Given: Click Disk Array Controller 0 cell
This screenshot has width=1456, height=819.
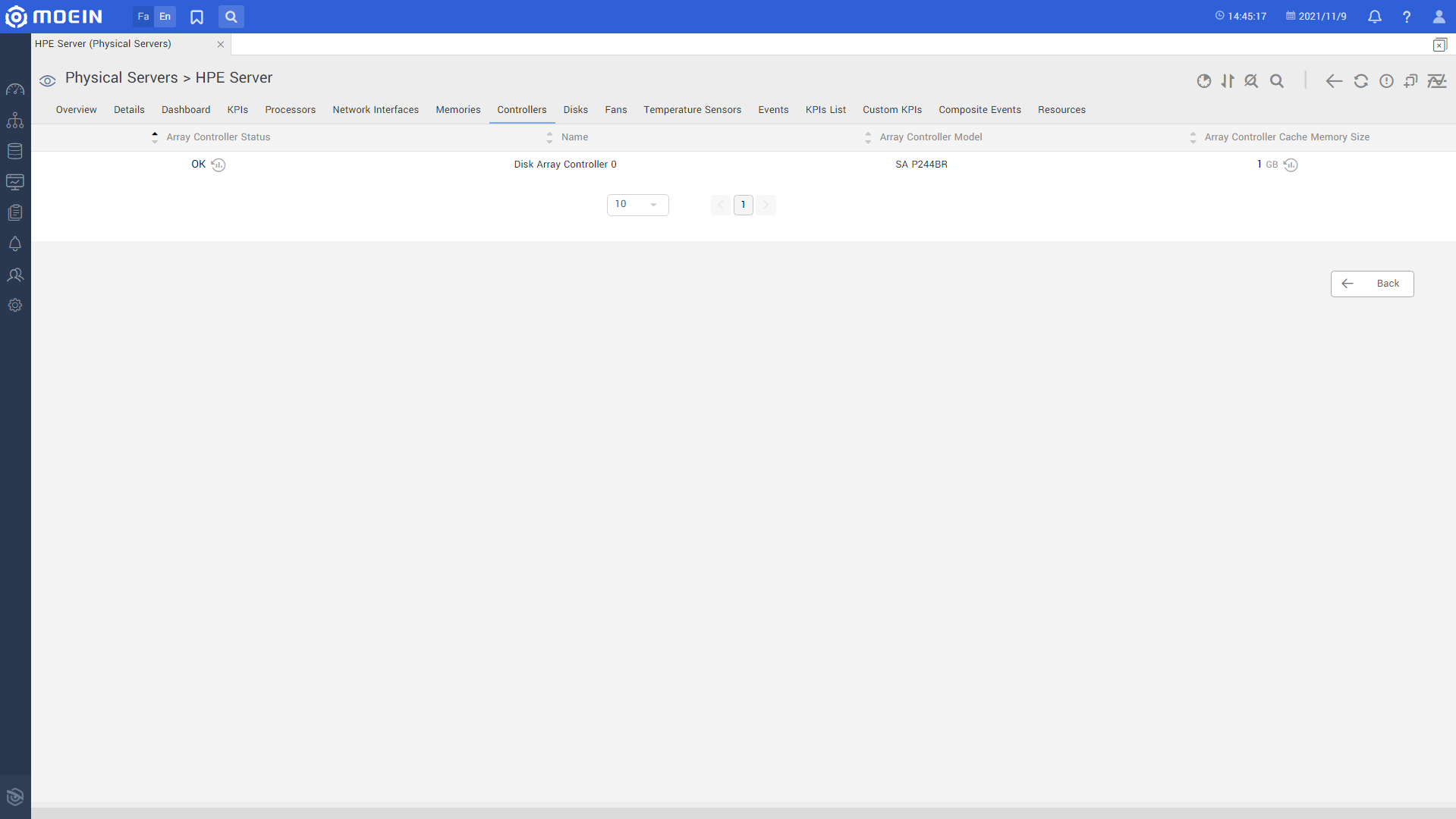Looking at the screenshot, I should 565,165.
